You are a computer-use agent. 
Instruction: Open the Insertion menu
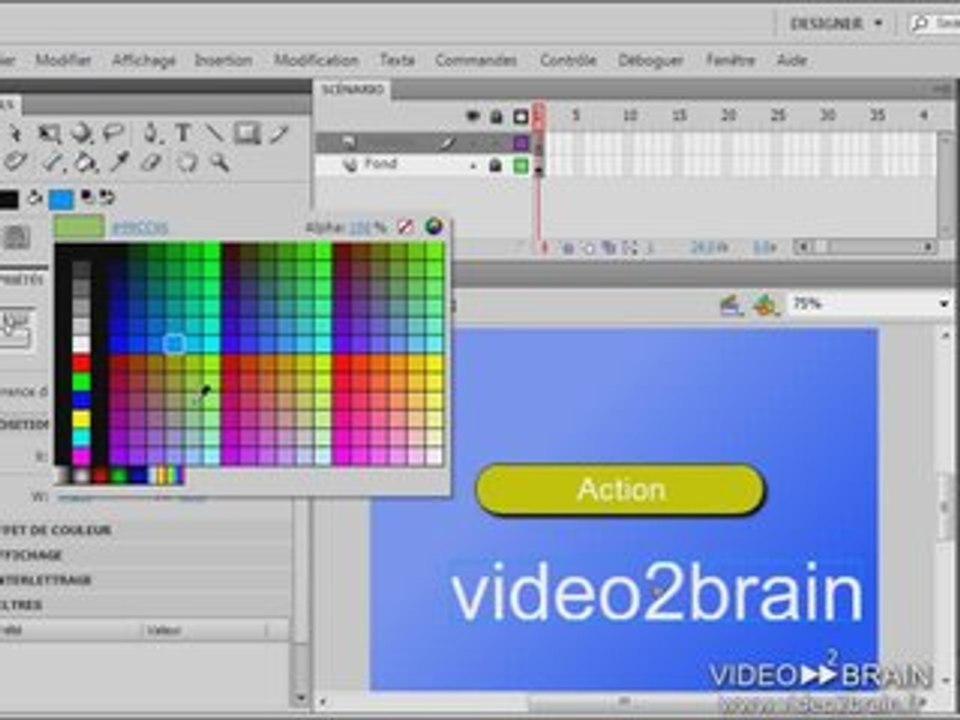(223, 61)
